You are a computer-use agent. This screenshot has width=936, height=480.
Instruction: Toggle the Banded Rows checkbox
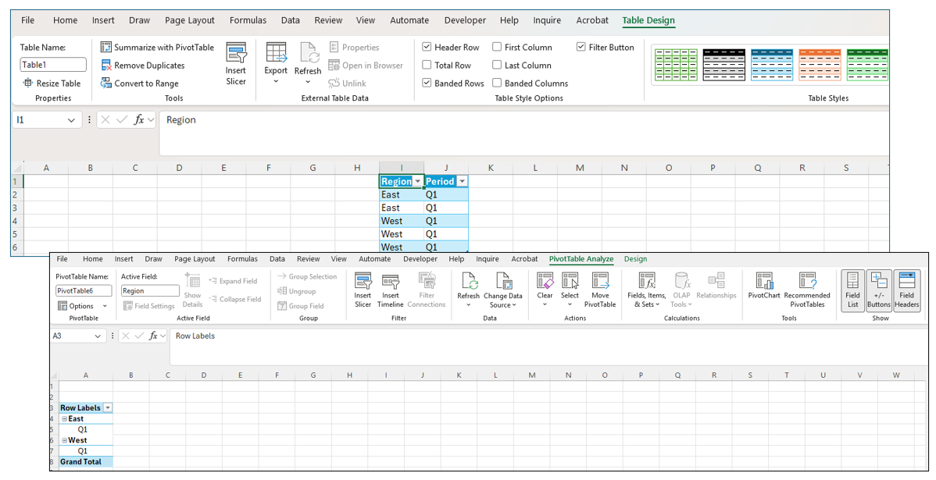pyautogui.click(x=427, y=84)
